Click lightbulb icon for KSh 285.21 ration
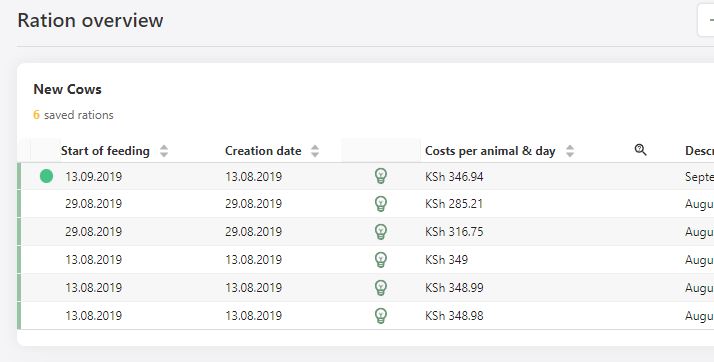This screenshot has width=714, height=362. click(x=381, y=204)
